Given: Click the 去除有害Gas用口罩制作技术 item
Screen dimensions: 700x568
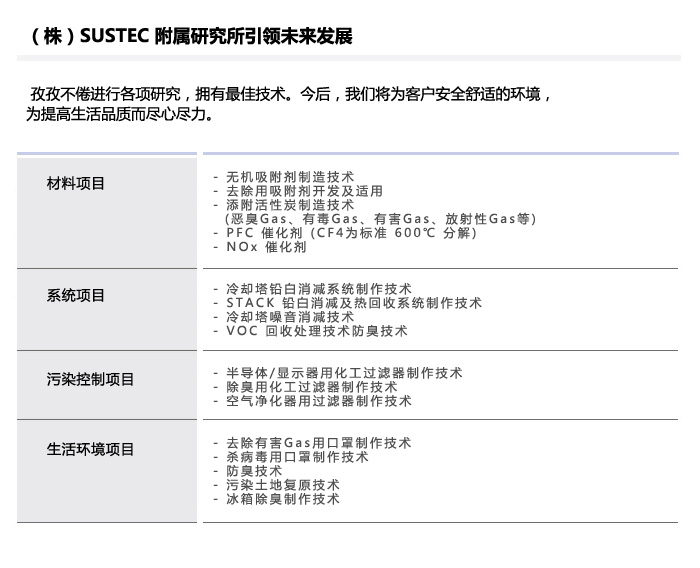Looking at the screenshot, I should [318, 443].
